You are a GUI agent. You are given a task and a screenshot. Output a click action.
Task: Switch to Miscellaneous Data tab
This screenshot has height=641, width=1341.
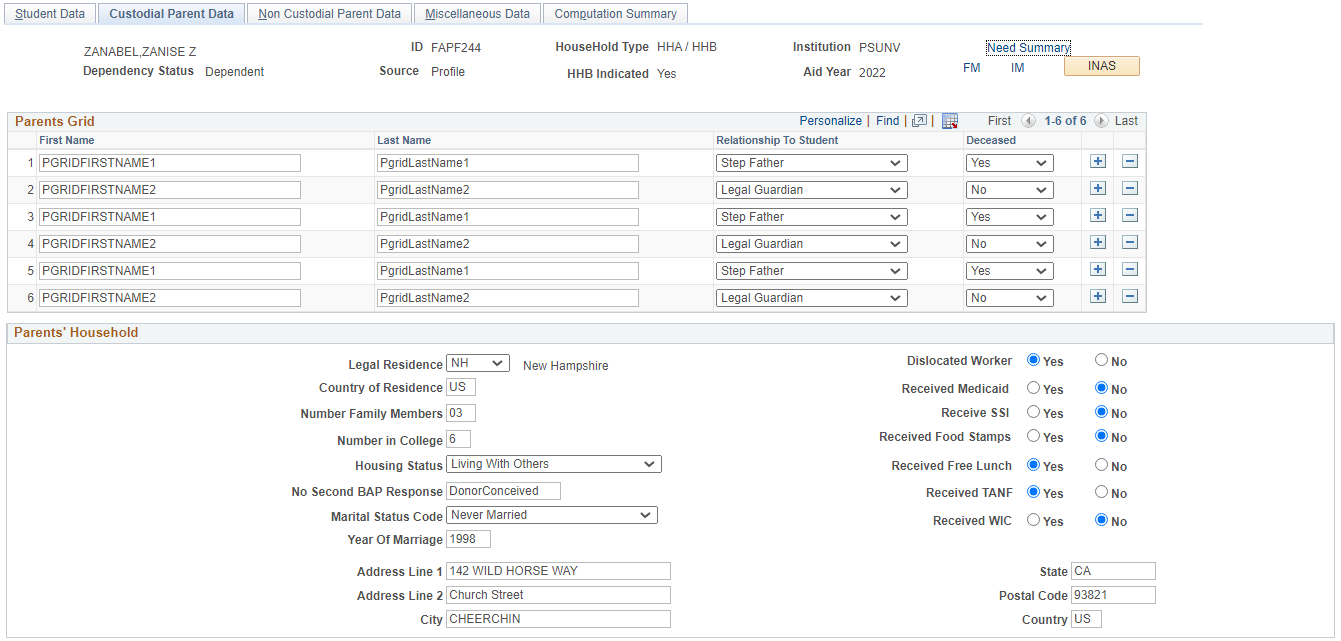[x=477, y=14]
